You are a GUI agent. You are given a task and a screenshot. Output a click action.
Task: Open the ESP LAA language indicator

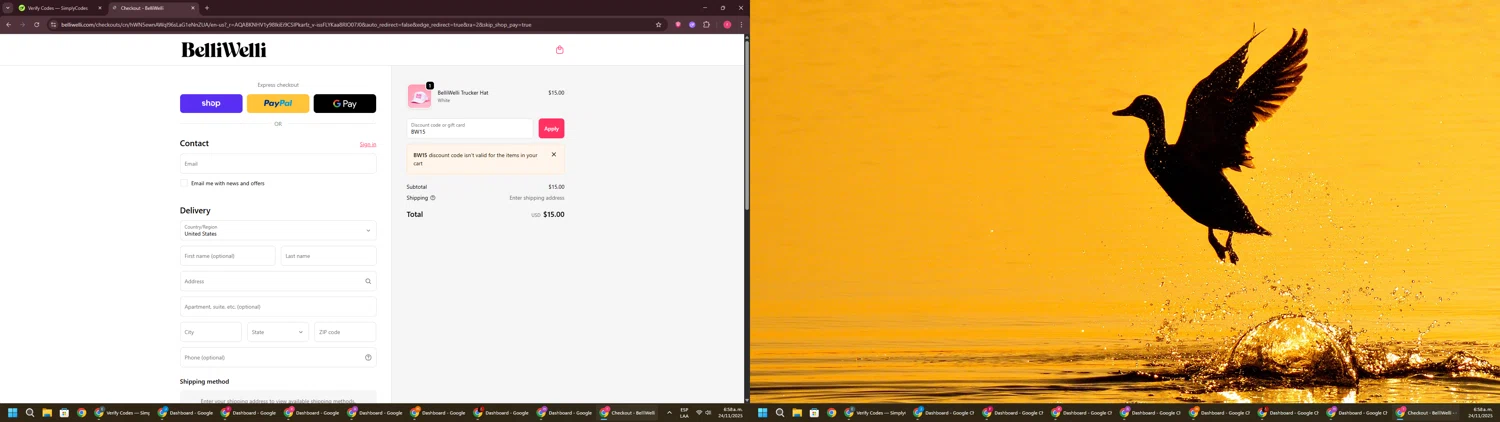click(x=684, y=412)
